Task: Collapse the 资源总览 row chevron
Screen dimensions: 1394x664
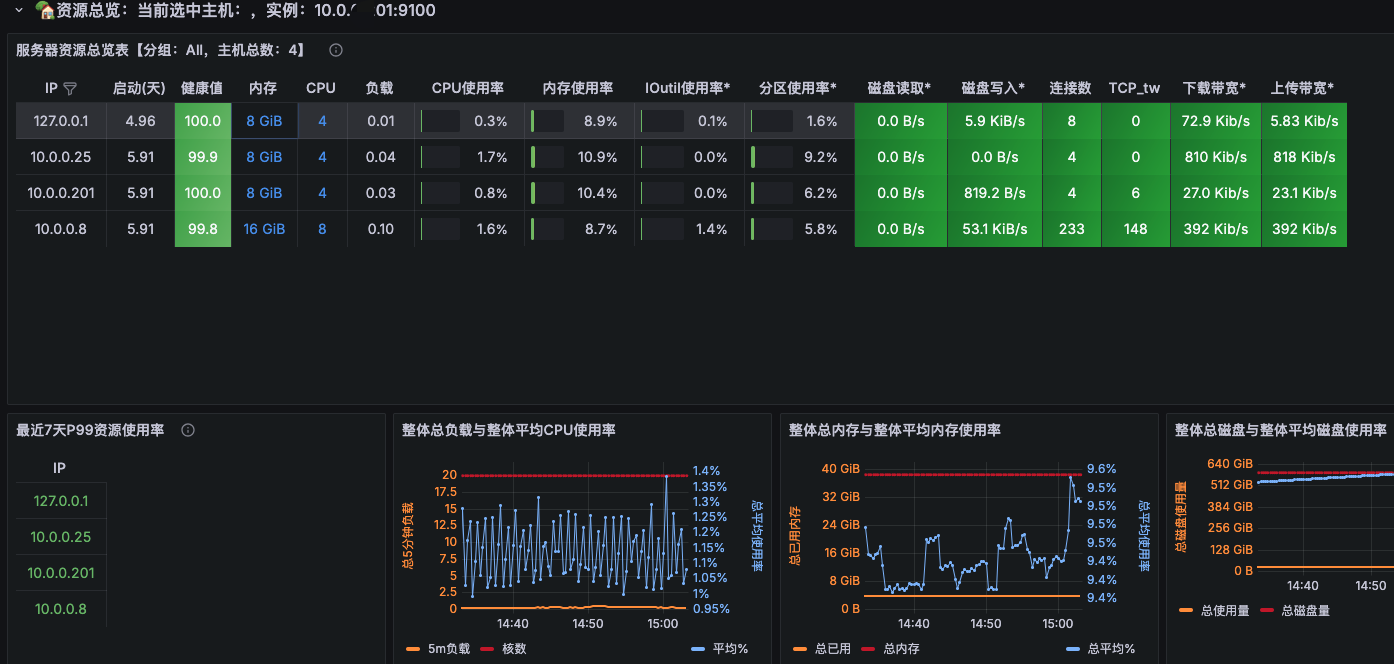Action: [x=17, y=9]
